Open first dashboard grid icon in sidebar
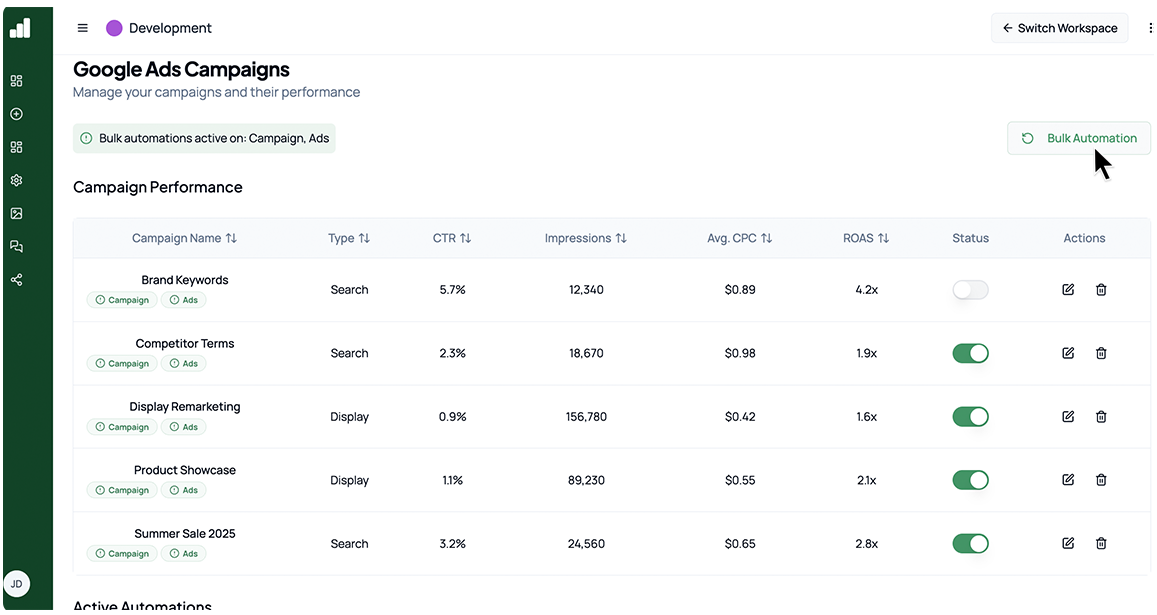 pos(16,80)
